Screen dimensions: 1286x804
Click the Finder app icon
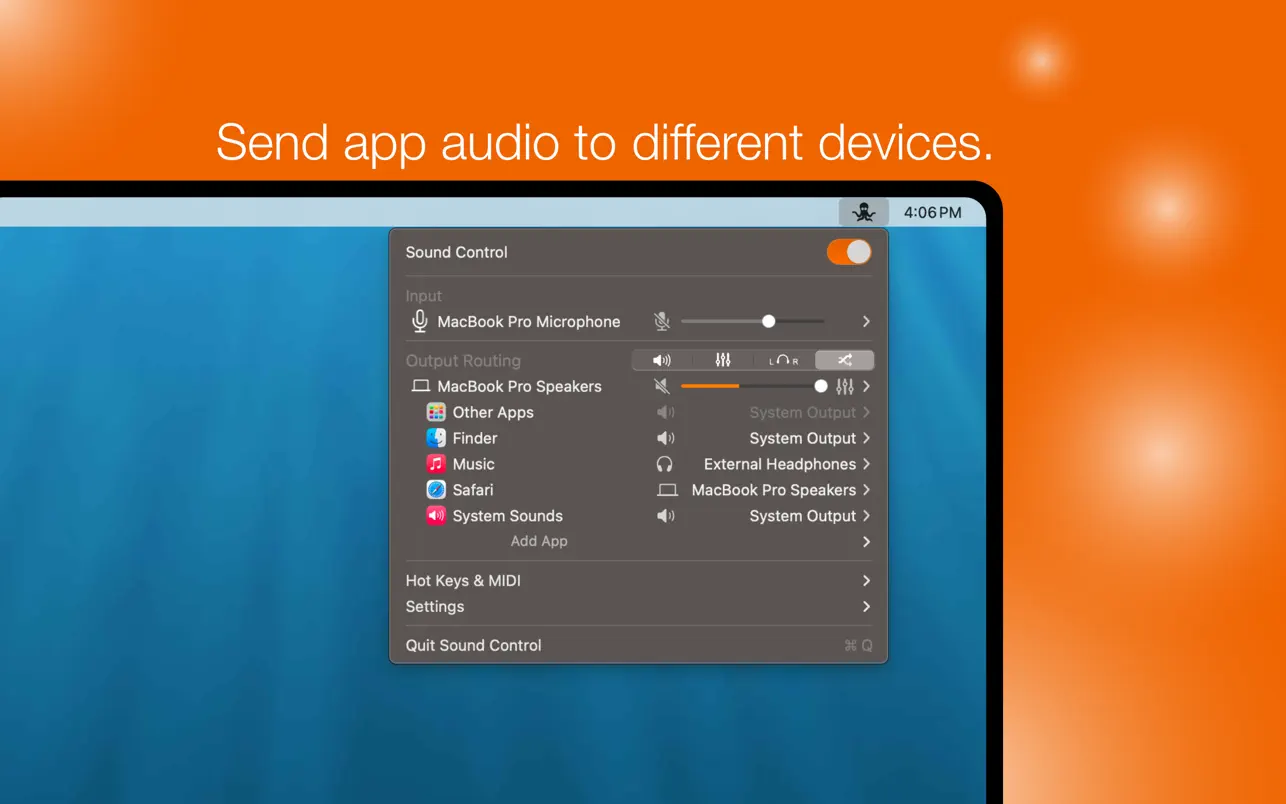pos(436,438)
